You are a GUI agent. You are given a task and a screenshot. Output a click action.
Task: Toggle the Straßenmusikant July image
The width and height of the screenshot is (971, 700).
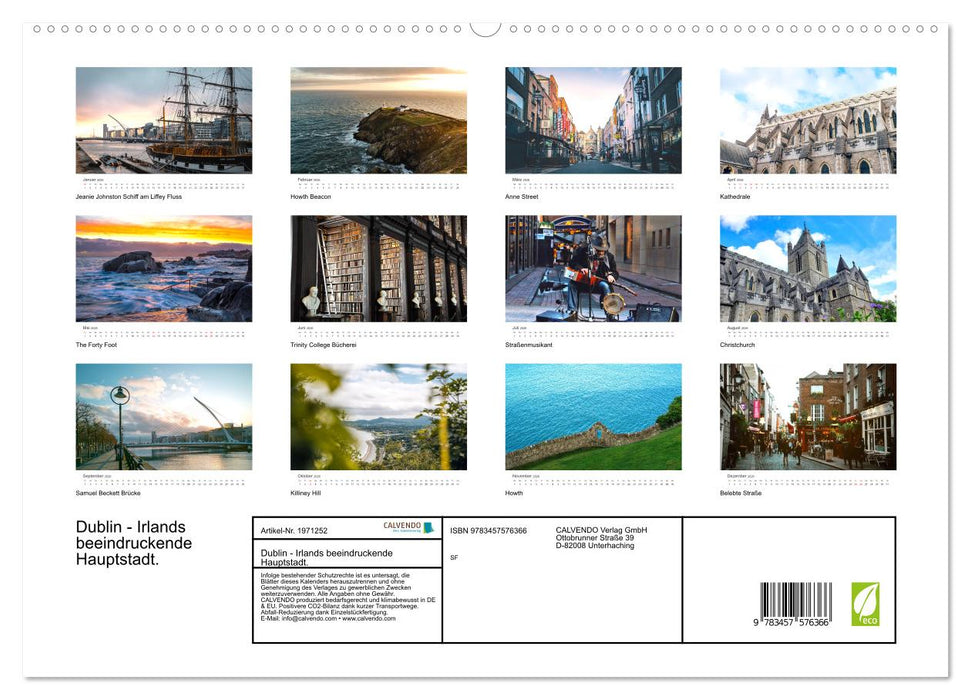[x=592, y=268]
